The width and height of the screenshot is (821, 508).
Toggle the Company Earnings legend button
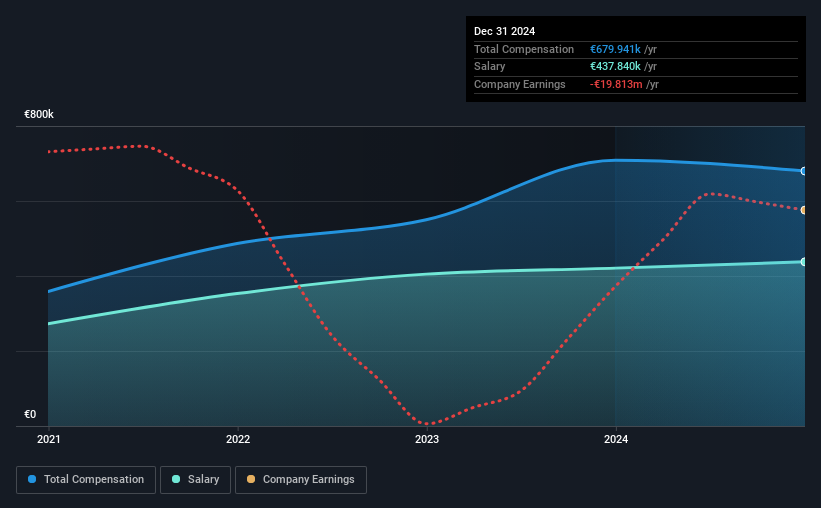[x=301, y=480]
